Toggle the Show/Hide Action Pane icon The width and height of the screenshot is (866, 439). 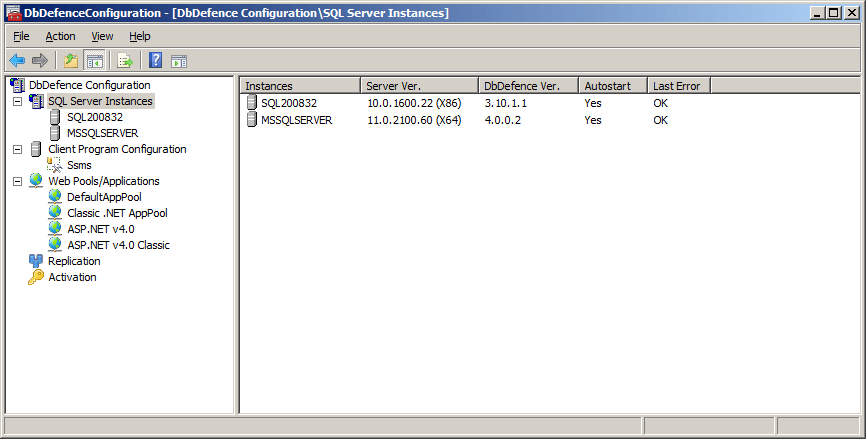179,61
